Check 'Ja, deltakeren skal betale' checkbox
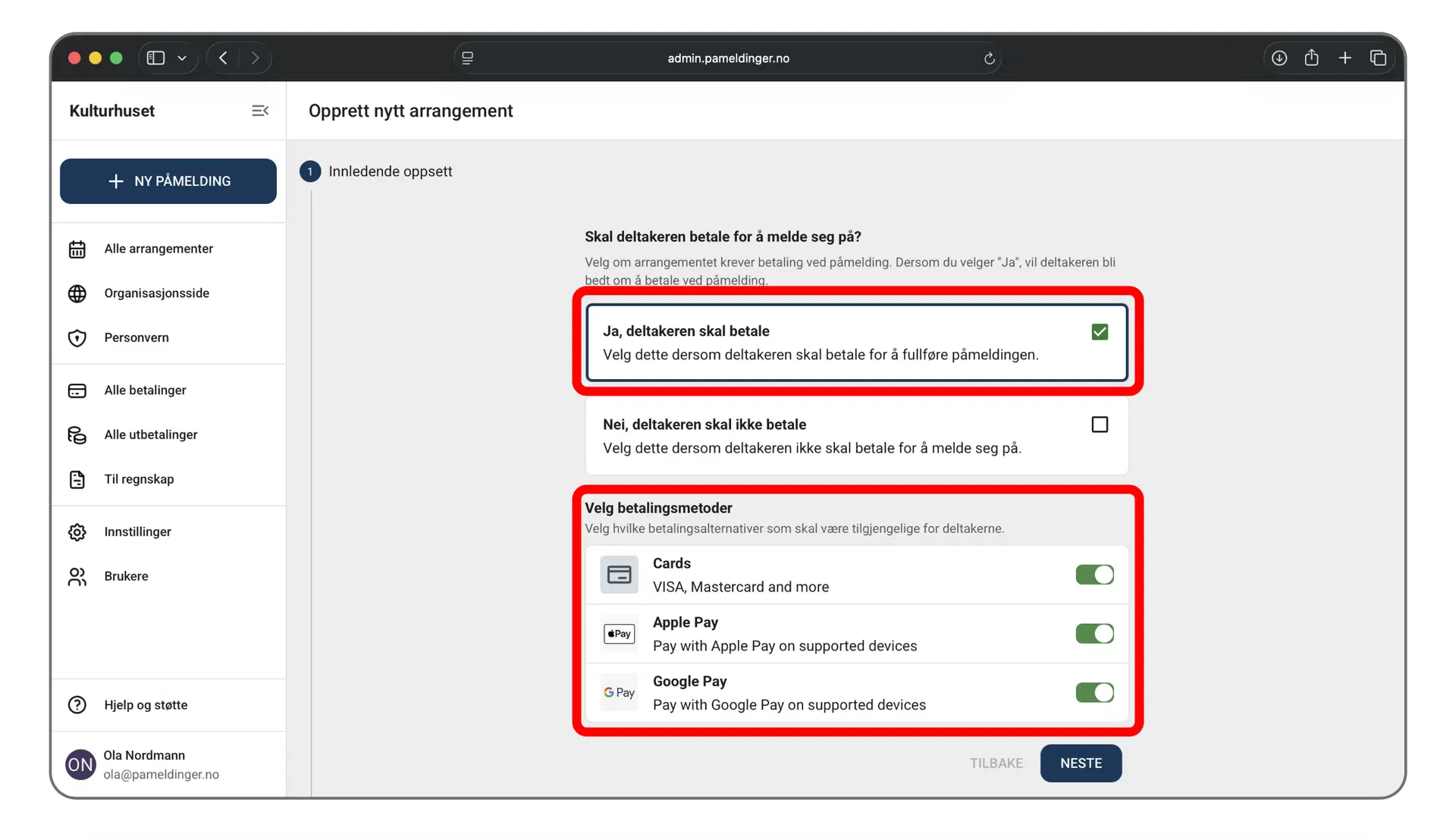The width and height of the screenshot is (1456, 840). [1099, 332]
